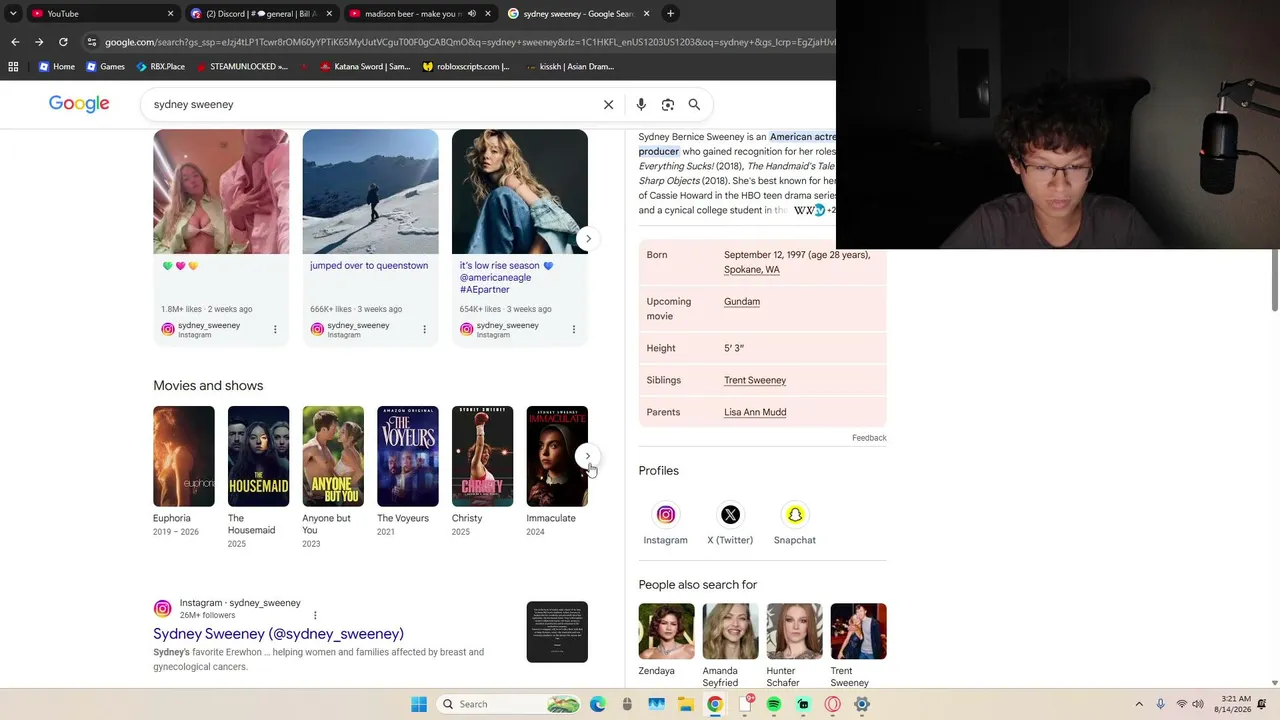Open the Anyone but You poster
This screenshot has height=720, width=1280.
click(x=333, y=456)
